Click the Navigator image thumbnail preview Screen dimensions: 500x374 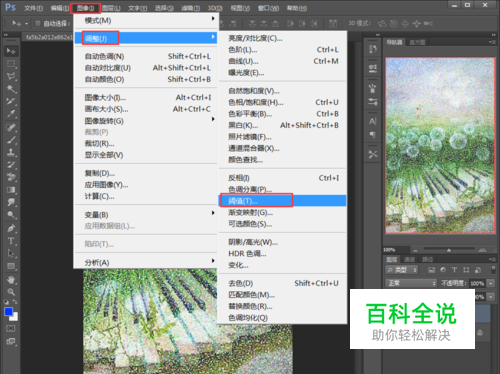[440, 145]
